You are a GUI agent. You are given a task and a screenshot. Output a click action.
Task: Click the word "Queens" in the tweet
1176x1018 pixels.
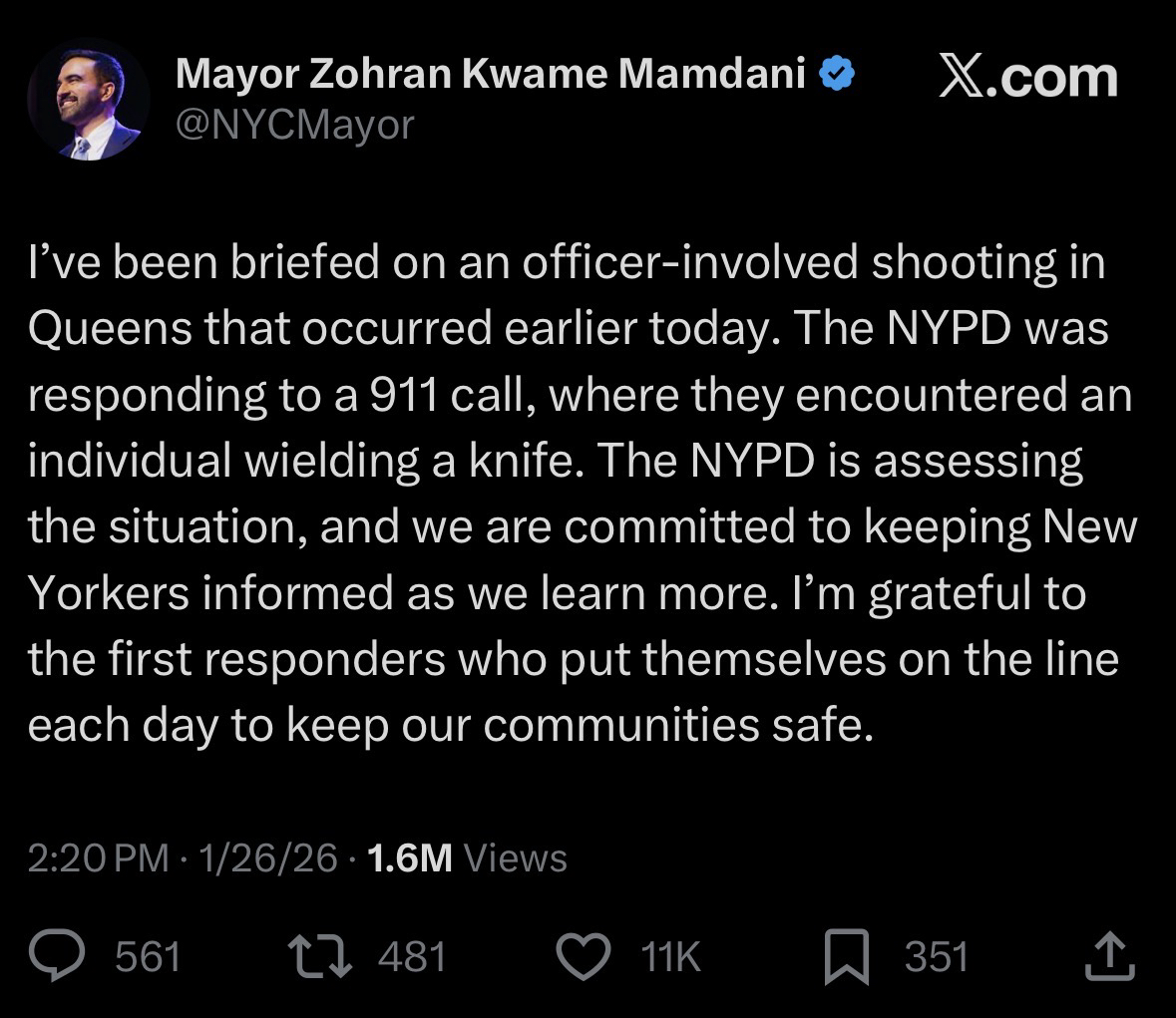(106, 329)
